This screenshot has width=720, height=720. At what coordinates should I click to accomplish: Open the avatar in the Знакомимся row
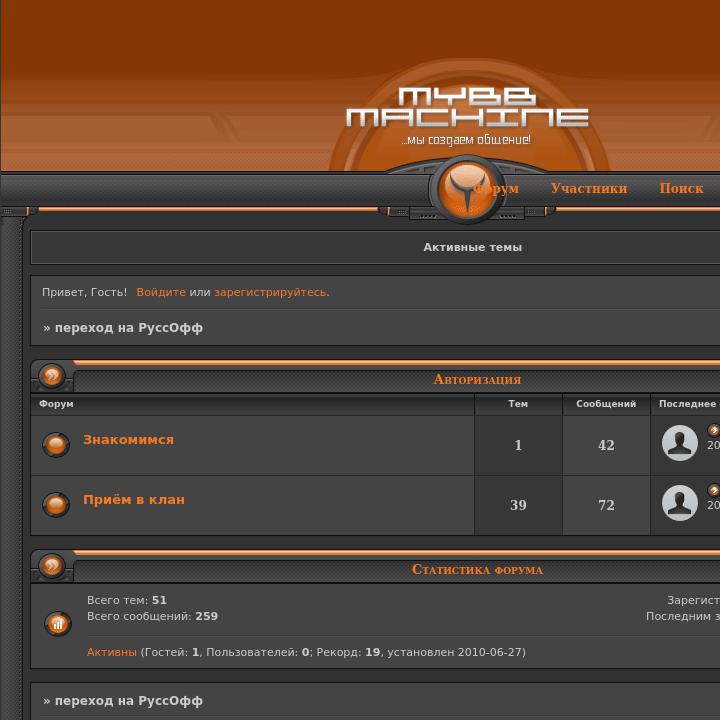click(x=680, y=443)
